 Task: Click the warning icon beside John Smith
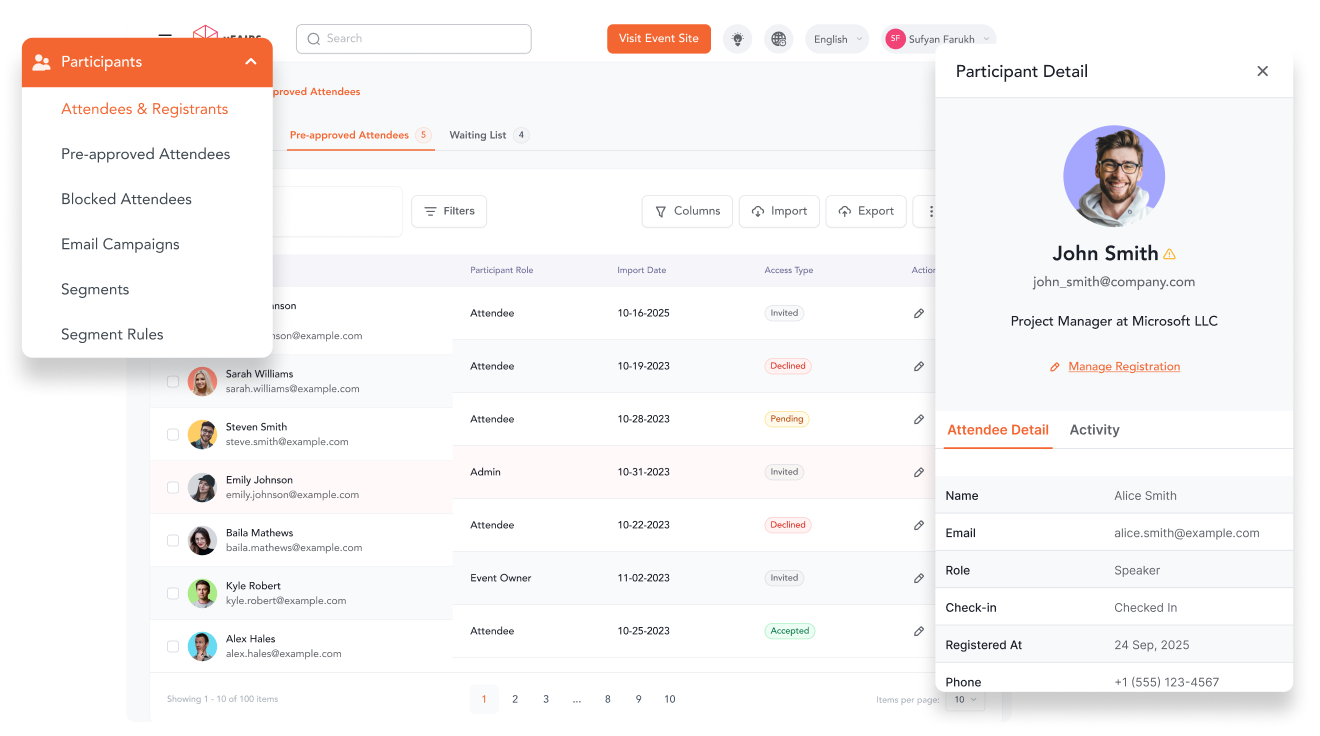point(1170,254)
